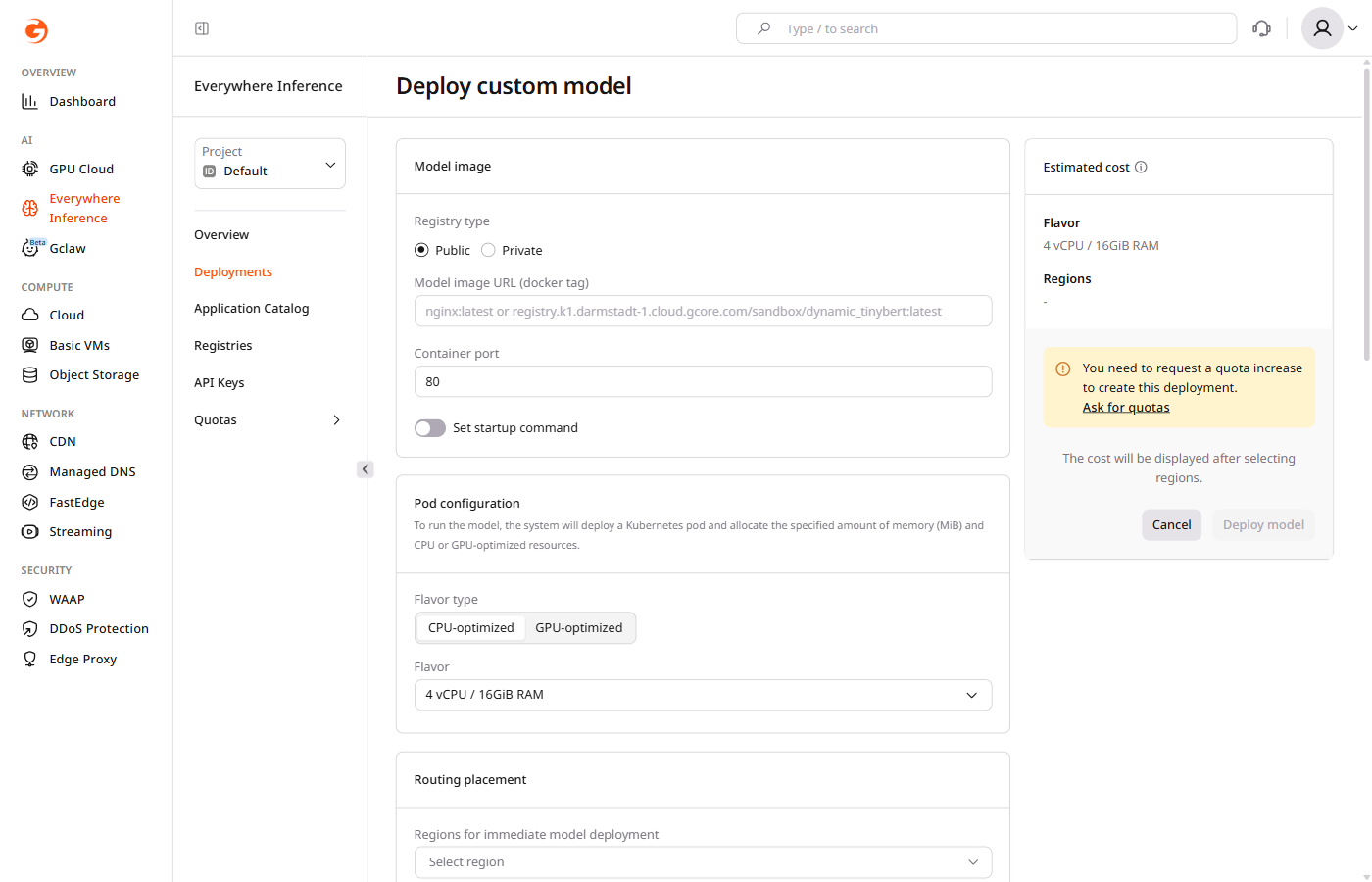Open GPU Cloud section
The width and height of the screenshot is (1372, 882).
(68, 169)
